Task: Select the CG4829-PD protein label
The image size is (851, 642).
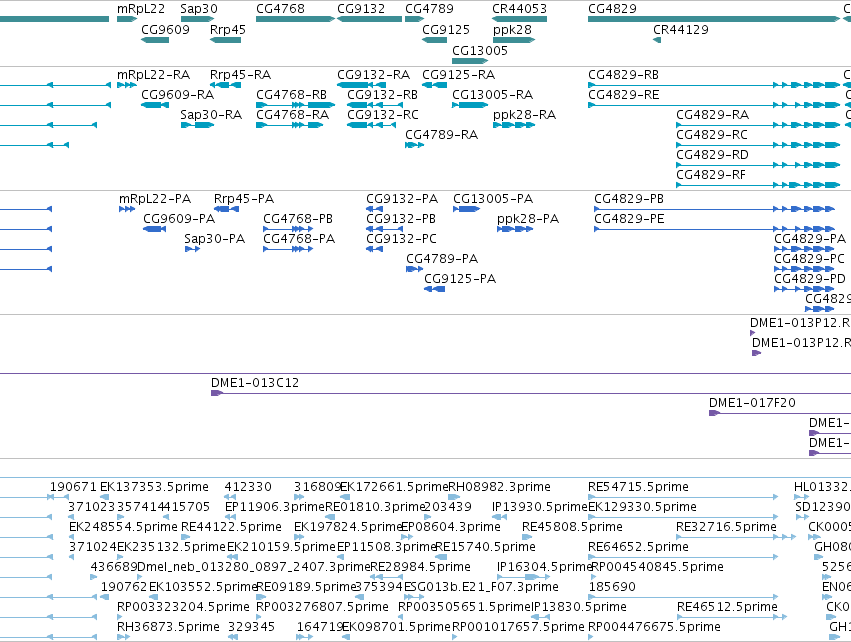Action: tap(810, 279)
